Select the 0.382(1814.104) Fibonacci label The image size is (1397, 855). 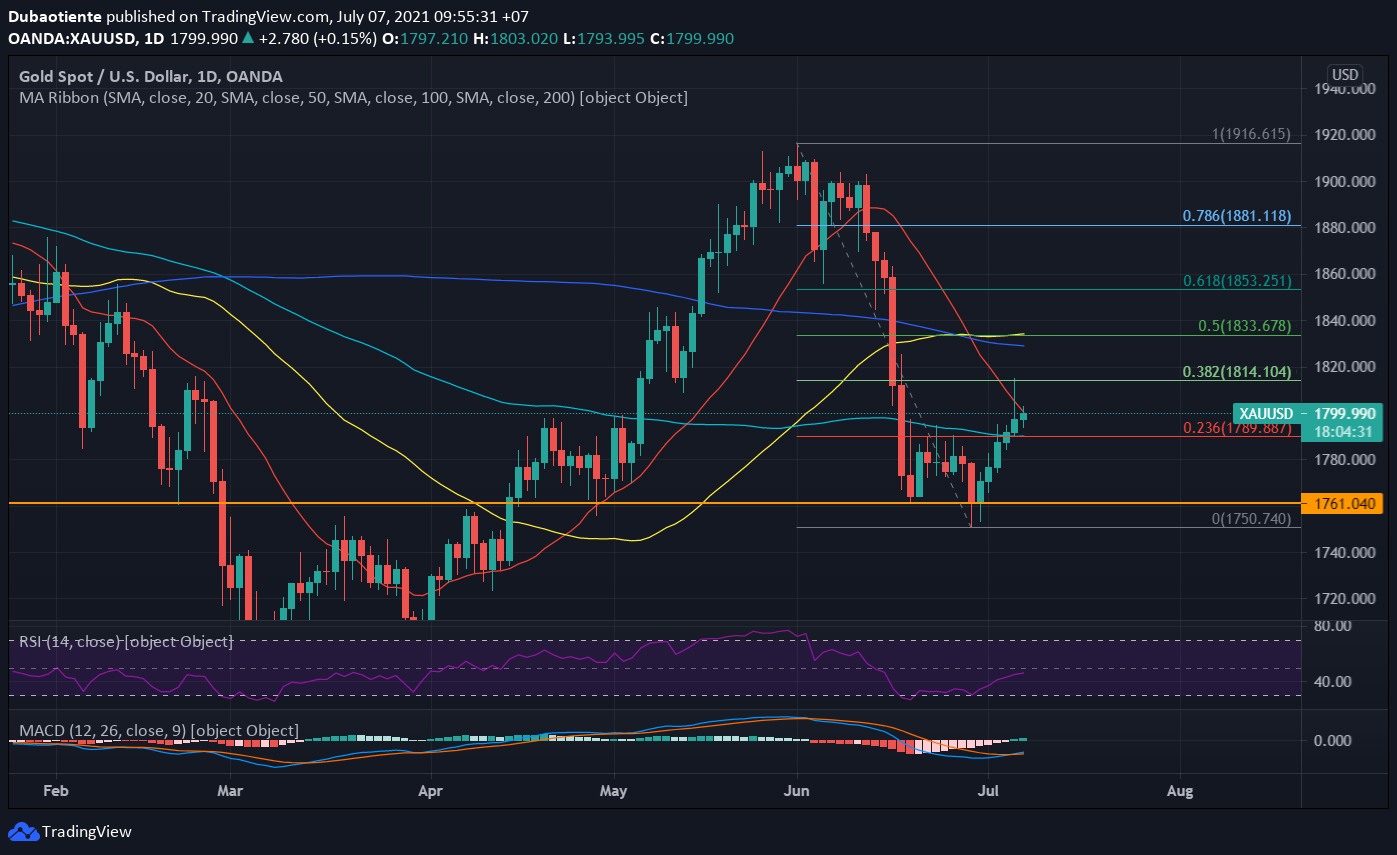1236,371
